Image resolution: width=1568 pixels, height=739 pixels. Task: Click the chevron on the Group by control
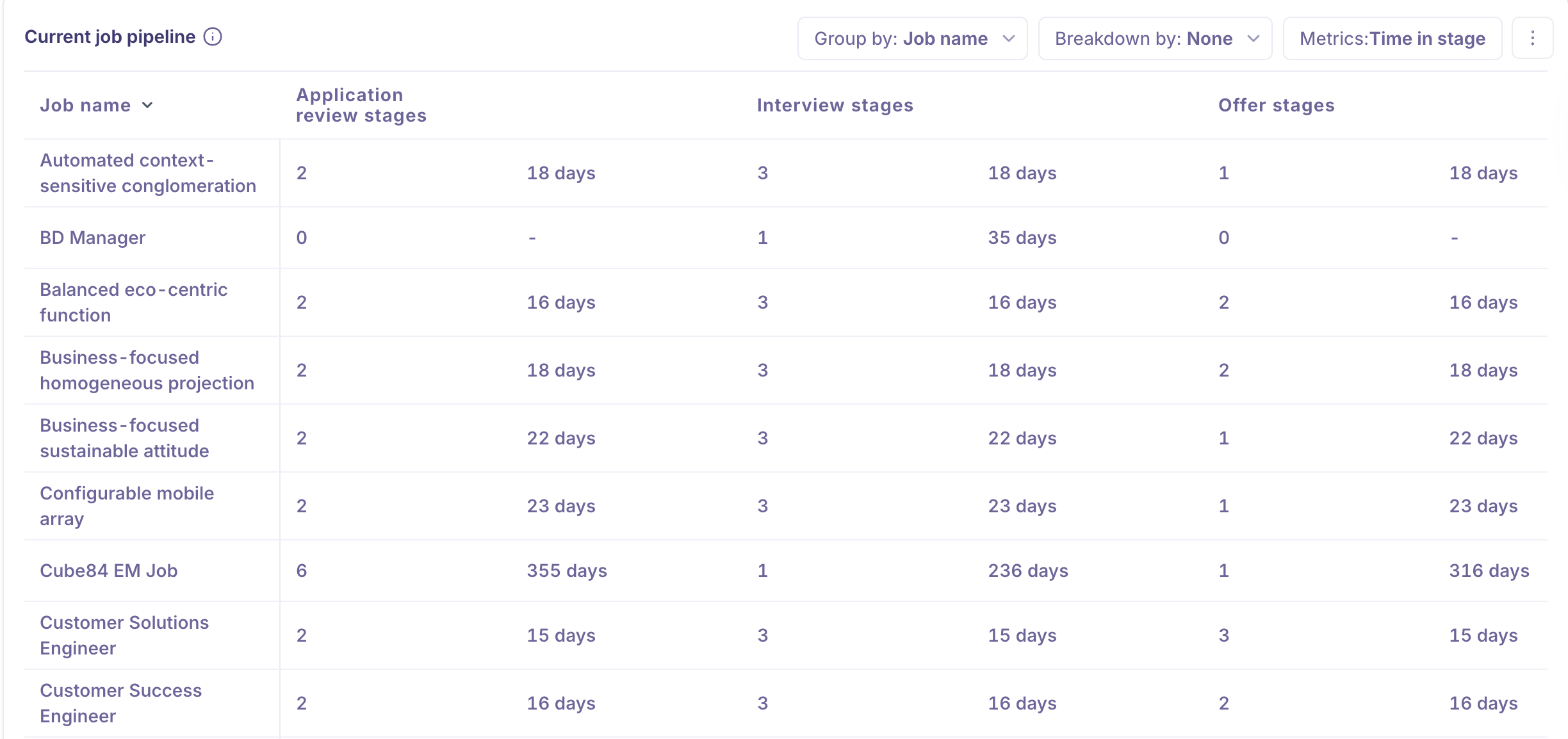(x=1009, y=38)
